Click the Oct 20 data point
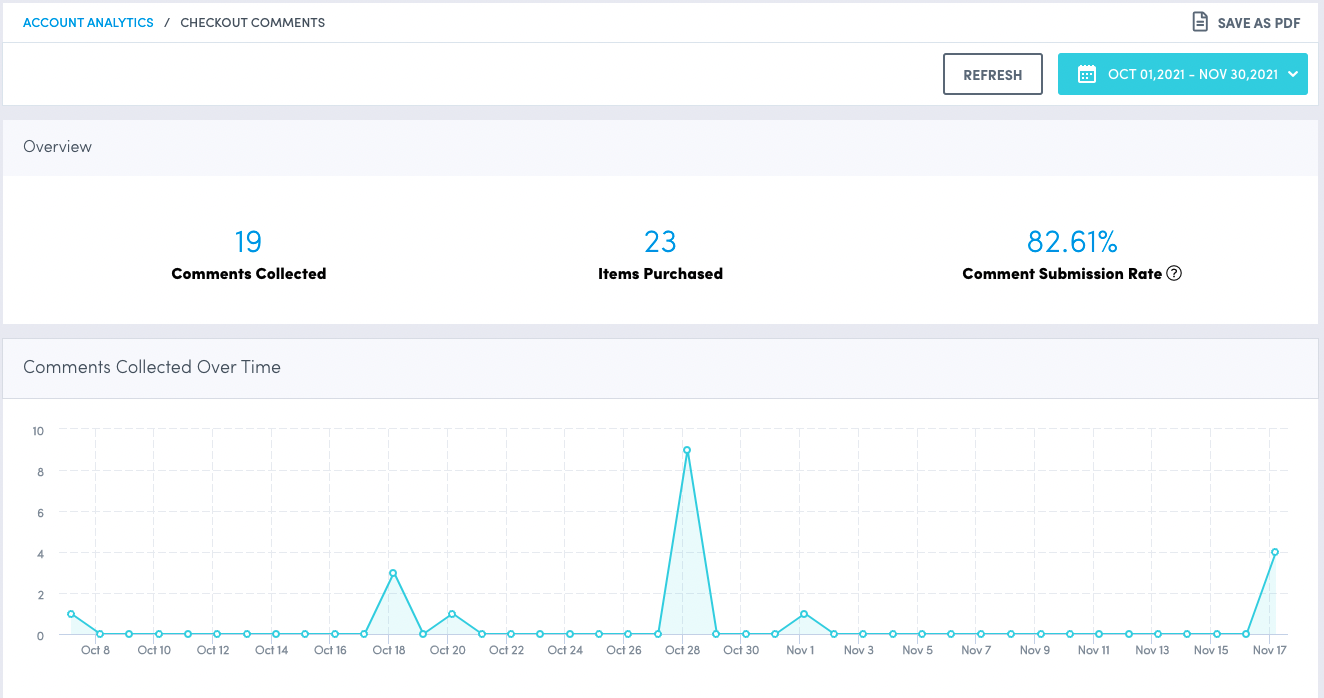The height and width of the screenshot is (698, 1324). coord(452,614)
